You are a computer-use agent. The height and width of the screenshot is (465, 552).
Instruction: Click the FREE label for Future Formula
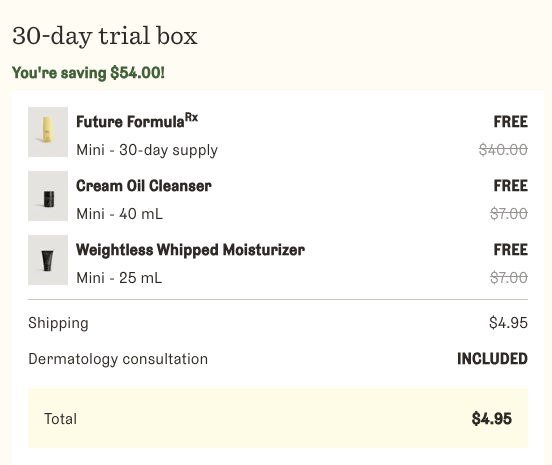pos(510,122)
